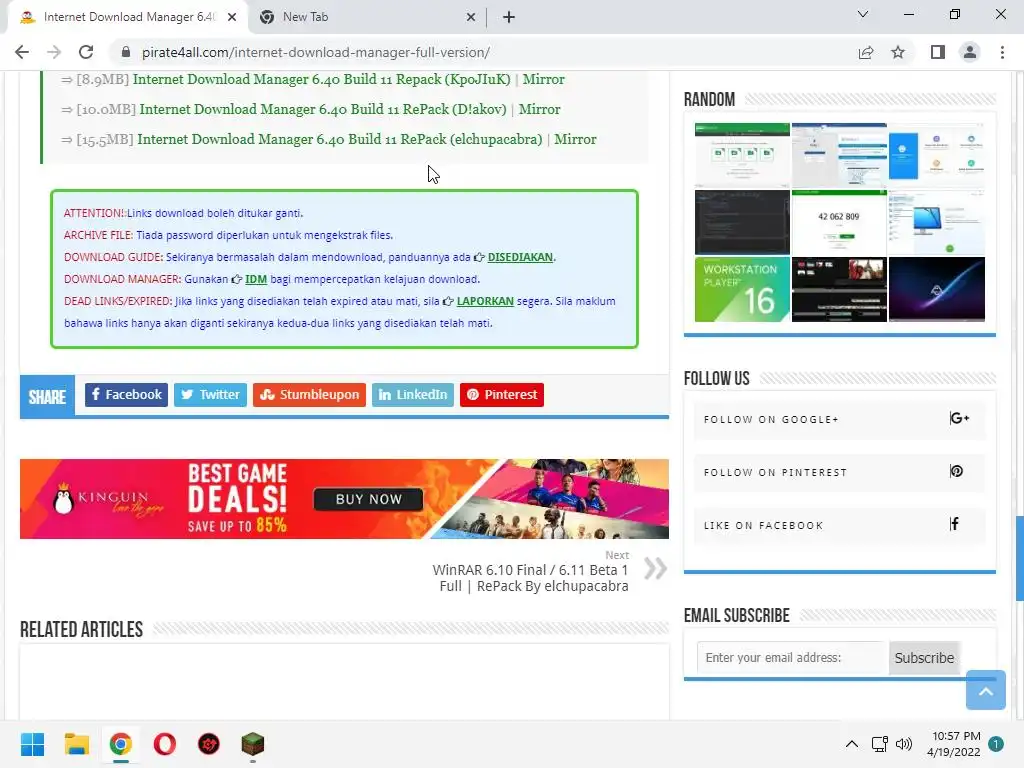Open a new browser tab

[x=509, y=17]
